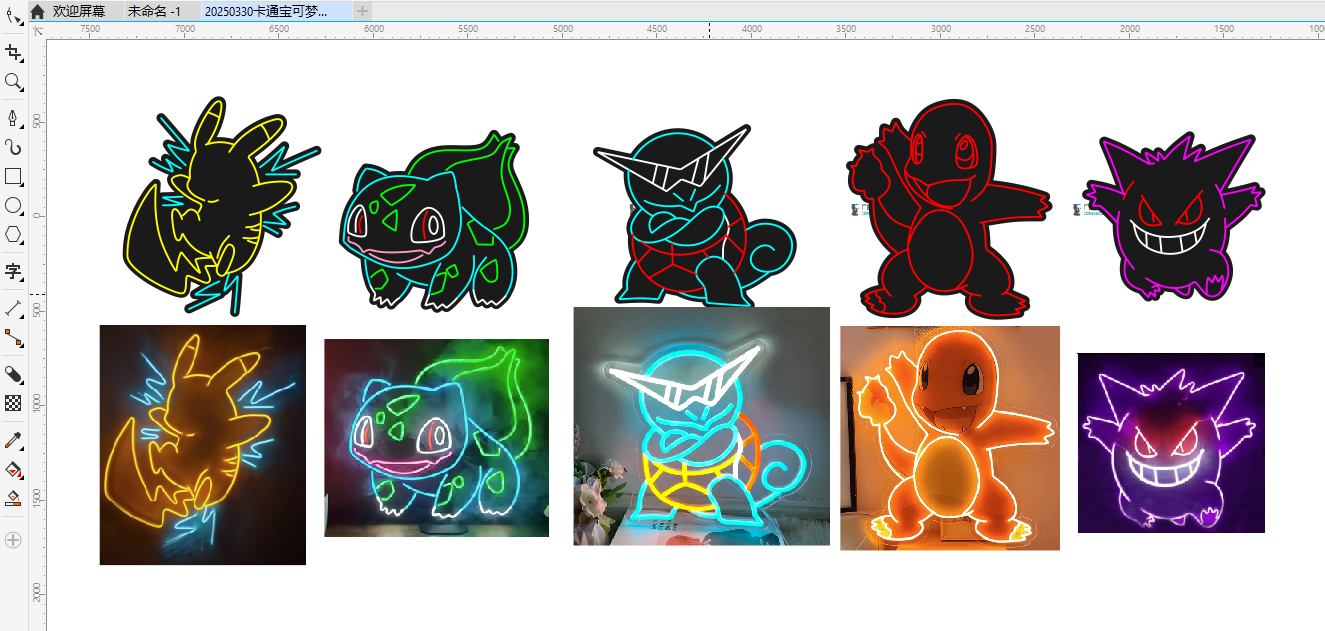Select the Pikachu vector outline drawing
The width and height of the screenshot is (1325, 631).
pos(220,206)
